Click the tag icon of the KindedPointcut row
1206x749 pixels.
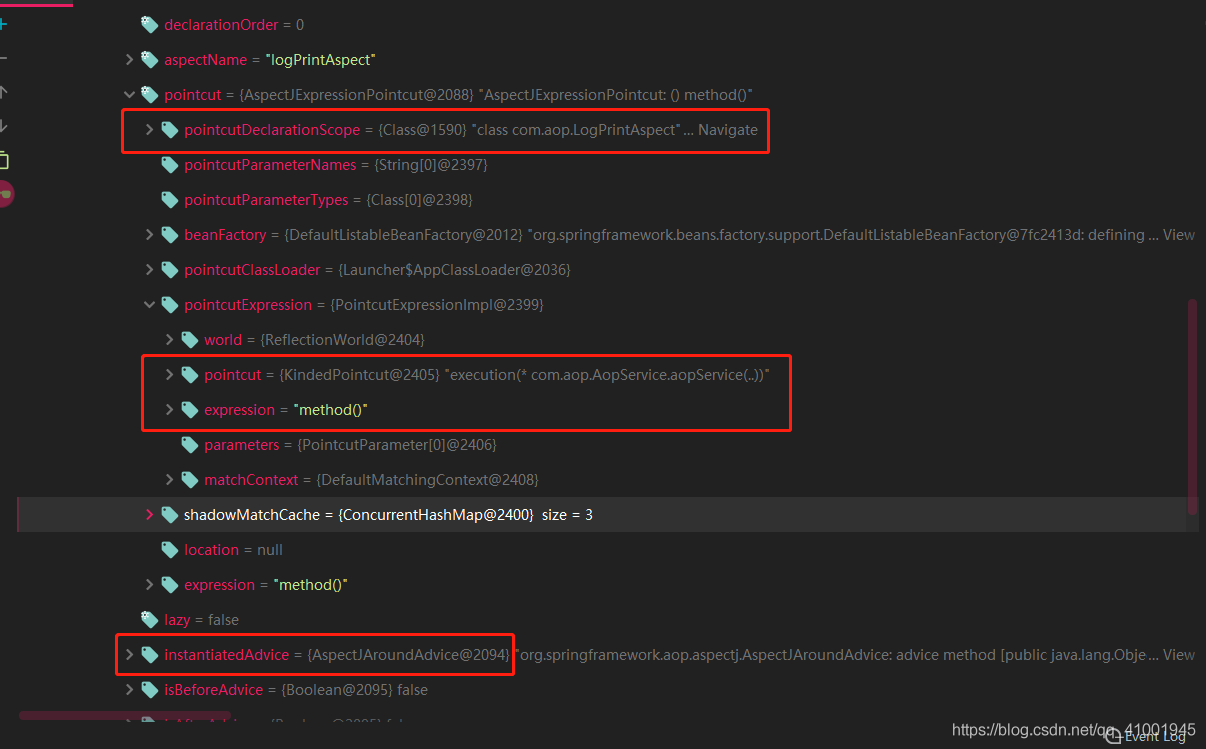pos(190,375)
